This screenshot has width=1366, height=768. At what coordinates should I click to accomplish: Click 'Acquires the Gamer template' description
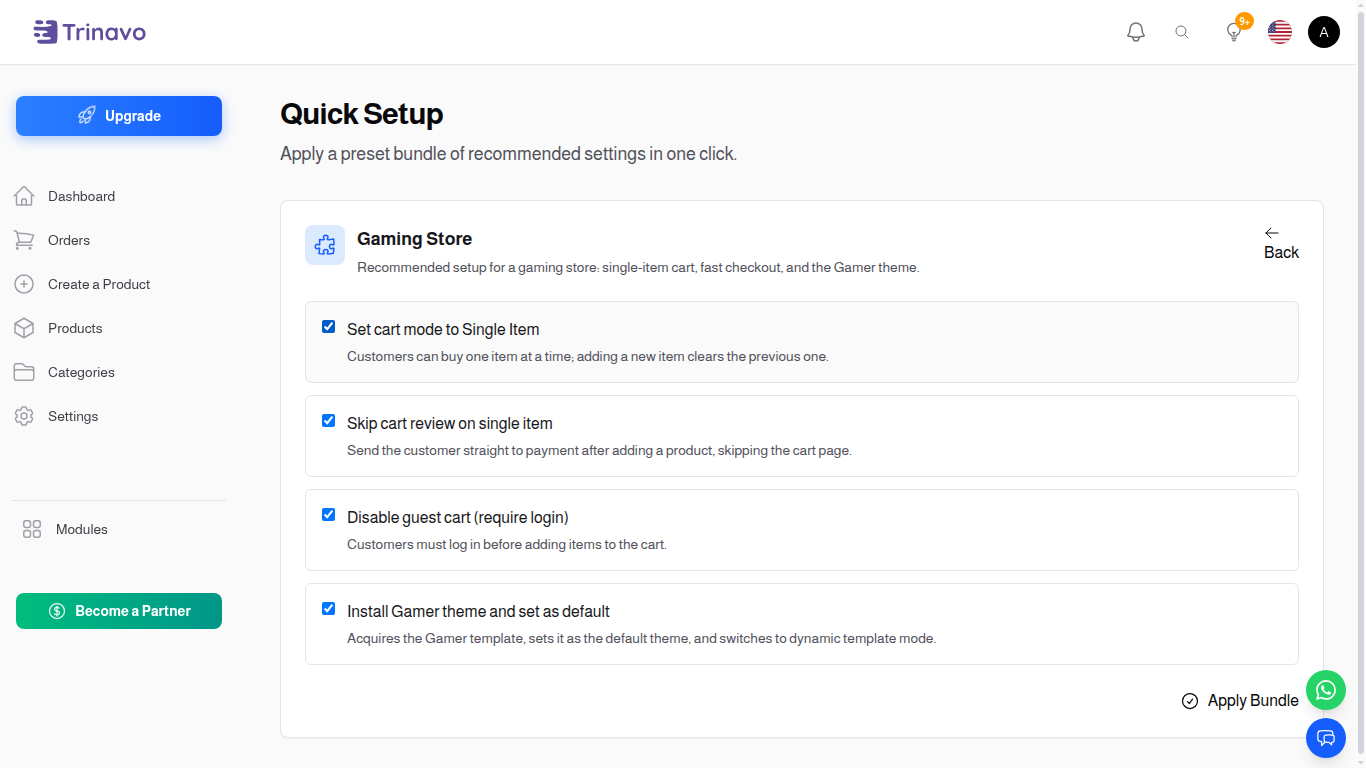tap(642, 639)
